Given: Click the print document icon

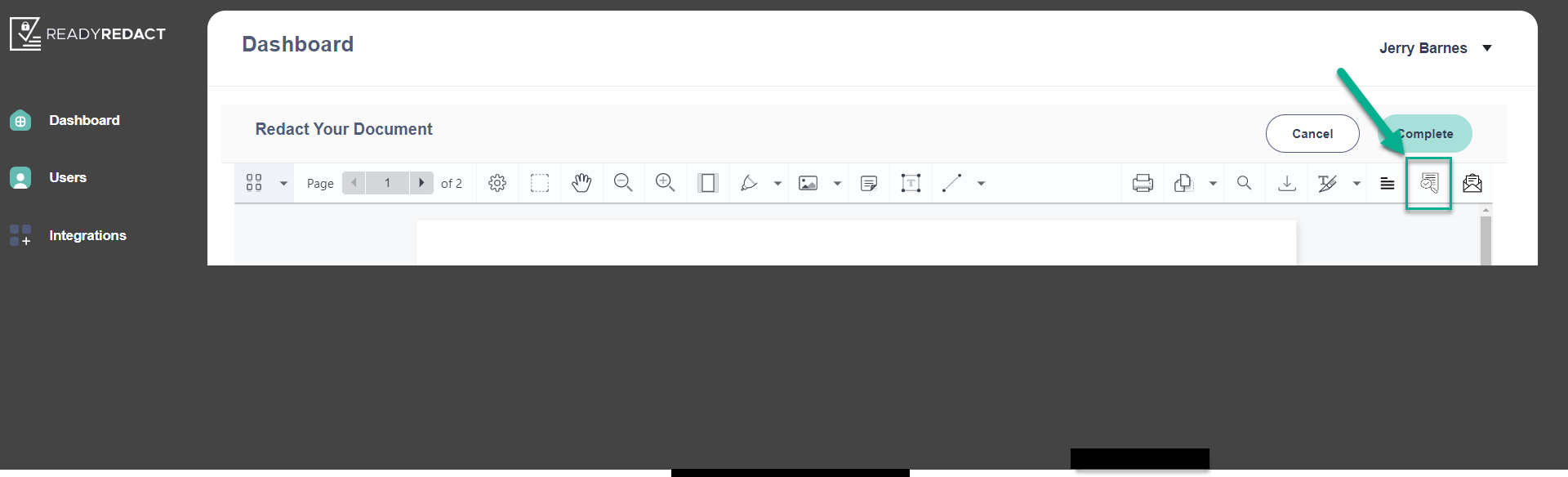Looking at the screenshot, I should point(1143,183).
